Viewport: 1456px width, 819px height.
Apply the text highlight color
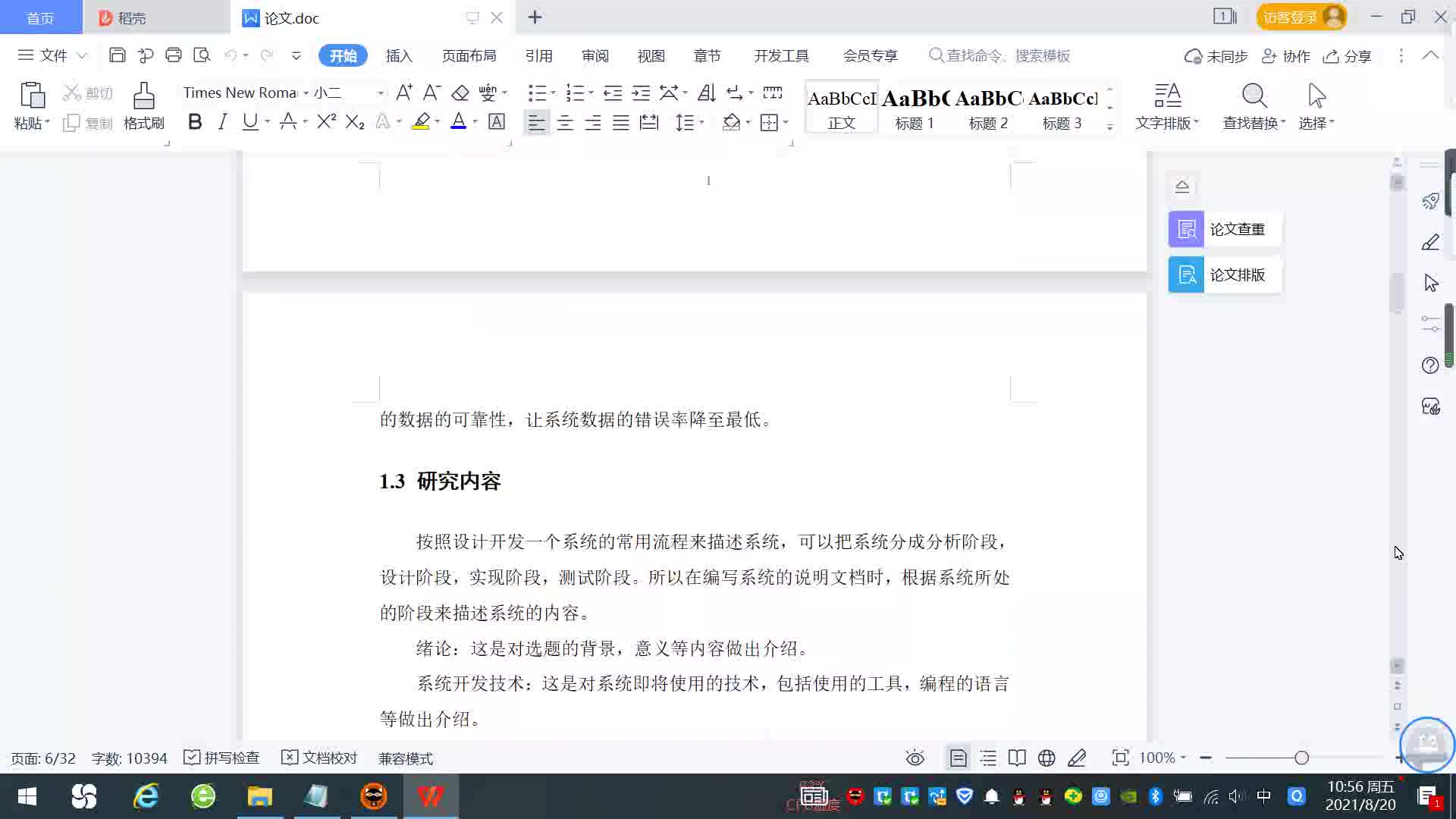[x=421, y=121]
